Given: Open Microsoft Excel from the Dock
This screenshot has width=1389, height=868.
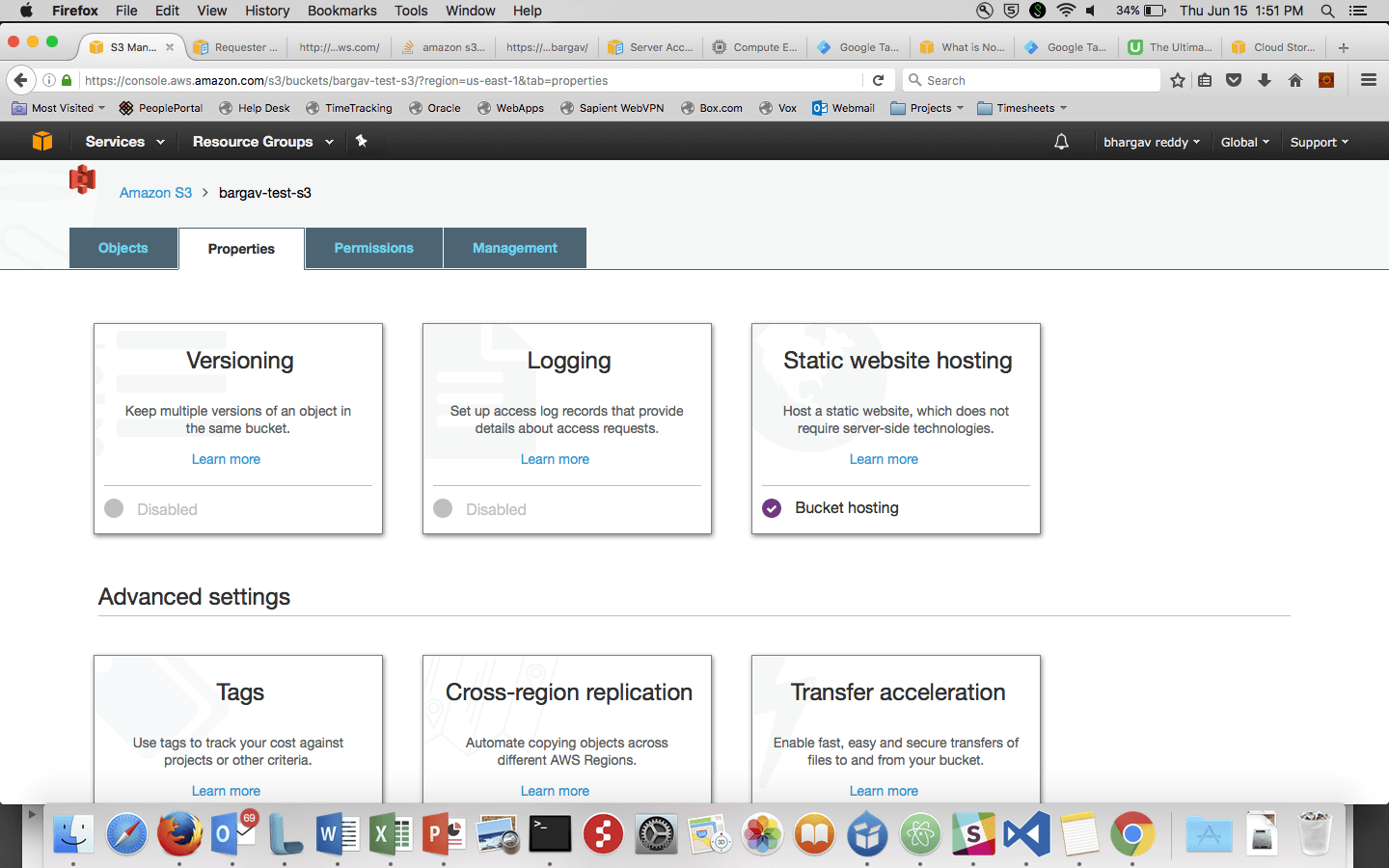Looking at the screenshot, I should tap(391, 834).
